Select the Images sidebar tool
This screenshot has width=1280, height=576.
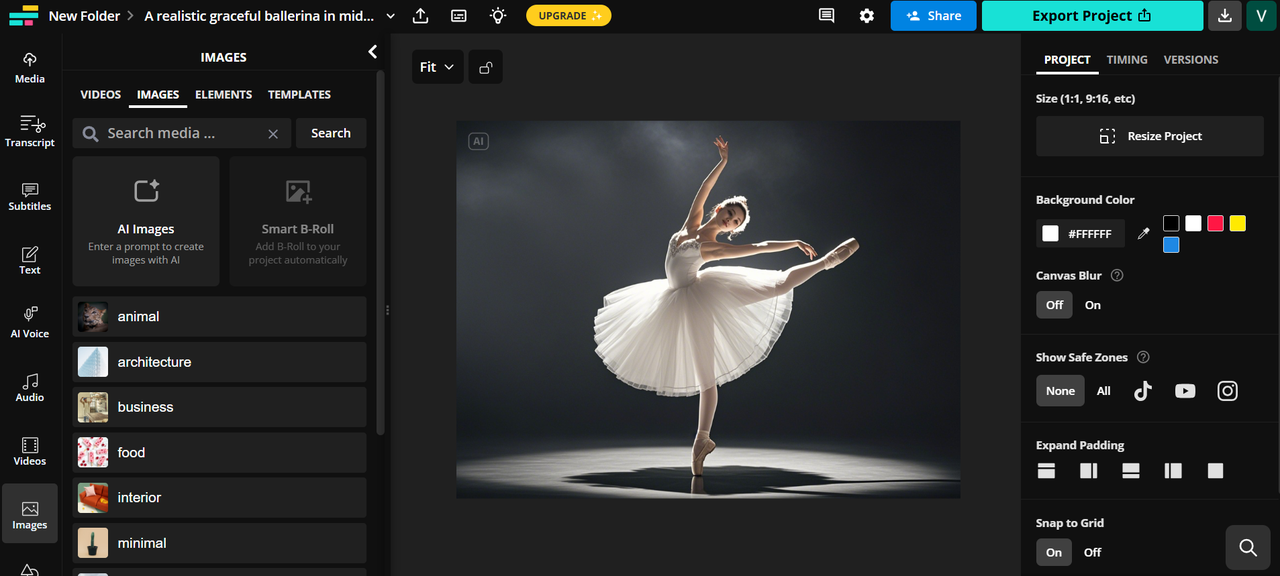(30, 514)
